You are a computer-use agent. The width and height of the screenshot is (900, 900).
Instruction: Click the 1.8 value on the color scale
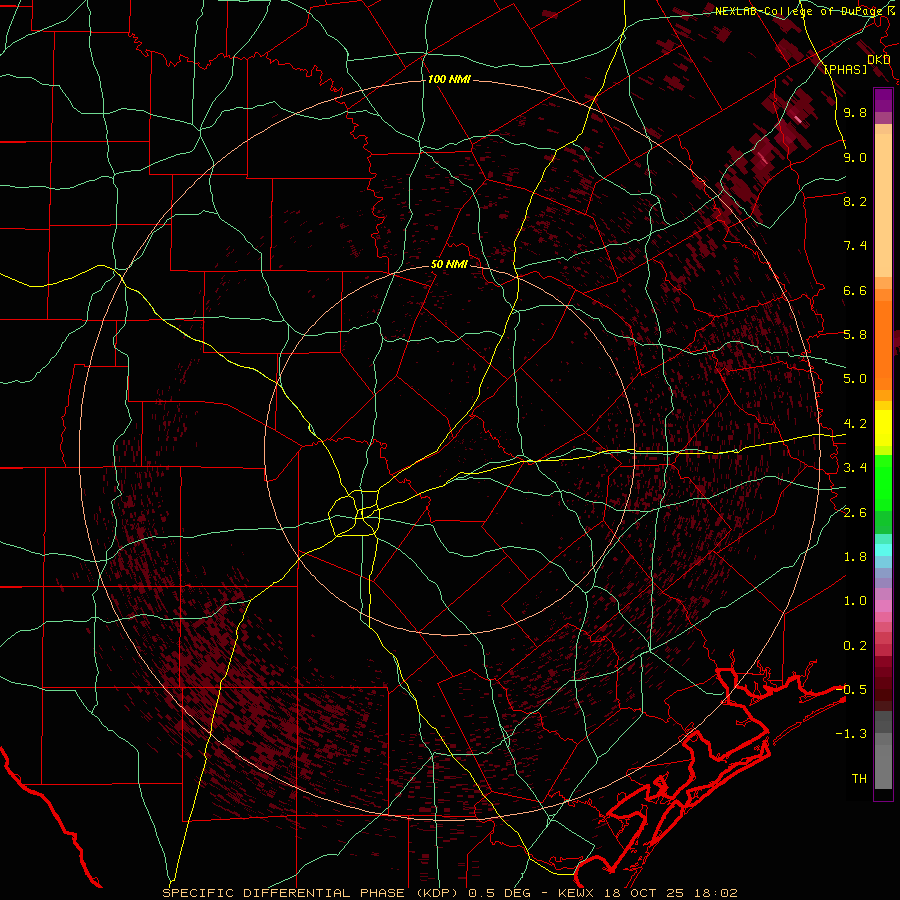(x=855, y=557)
